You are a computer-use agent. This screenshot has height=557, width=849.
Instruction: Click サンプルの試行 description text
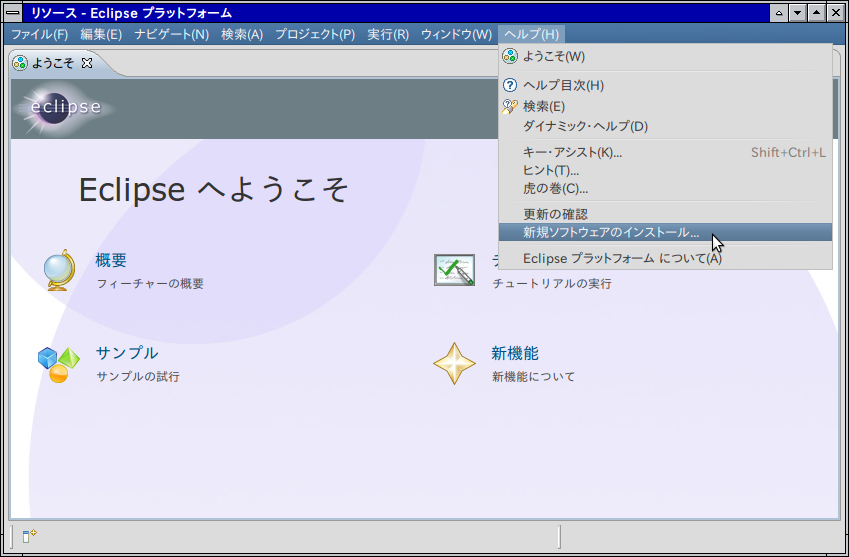pos(138,377)
